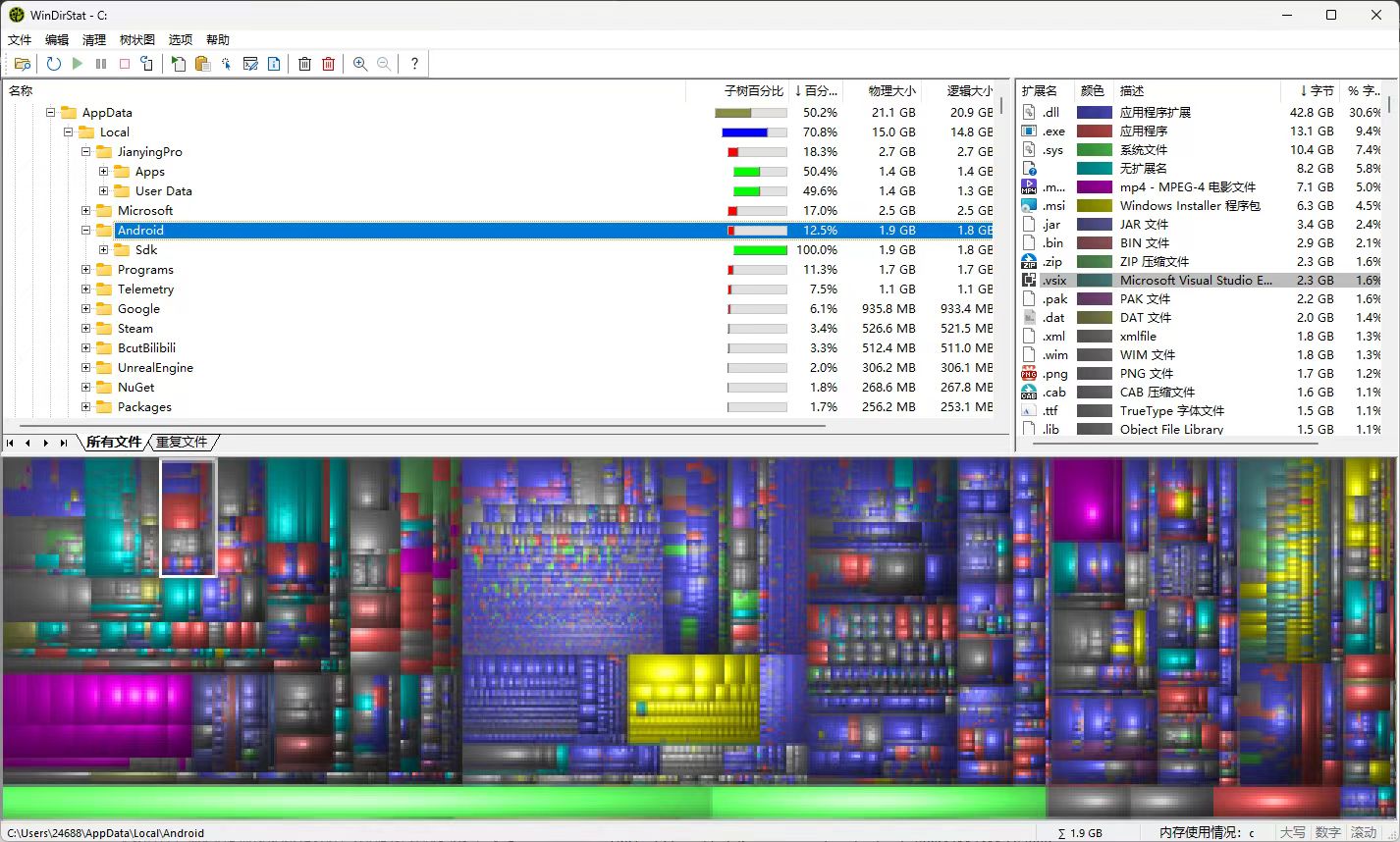This screenshot has height=842, width=1400.
Task: Select the NuGet folder row
Action: (x=499, y=388)
